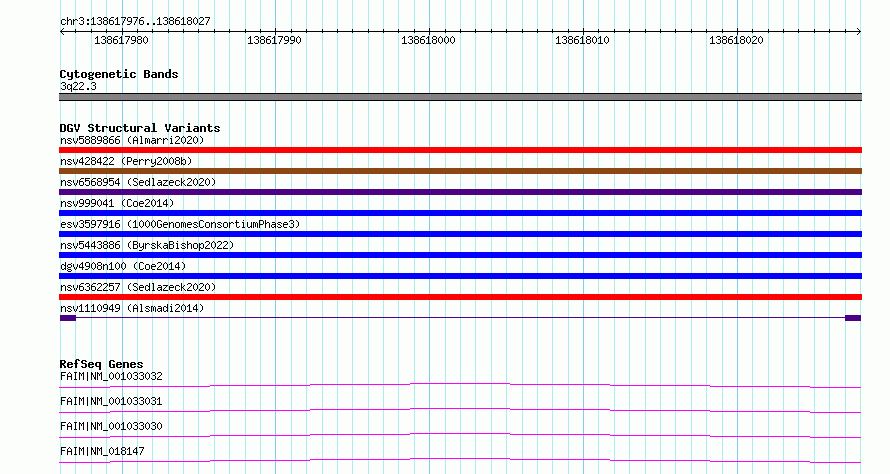Click ruler position 138617990
Image resolution: width=890 pixels, height=474 pixels.
[274, 40]
